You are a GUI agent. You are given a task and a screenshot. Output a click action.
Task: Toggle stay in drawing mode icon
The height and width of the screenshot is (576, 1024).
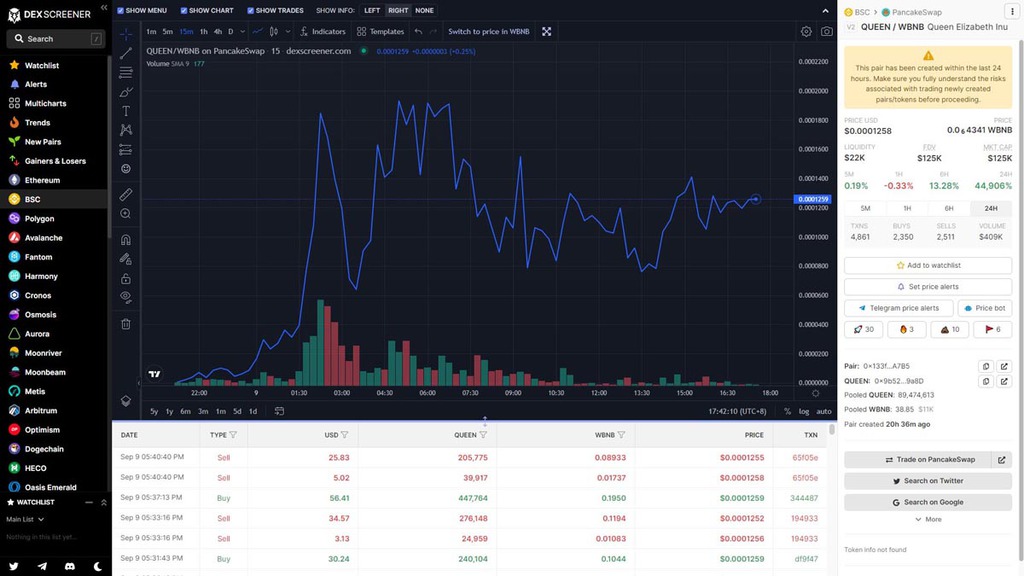126,259
